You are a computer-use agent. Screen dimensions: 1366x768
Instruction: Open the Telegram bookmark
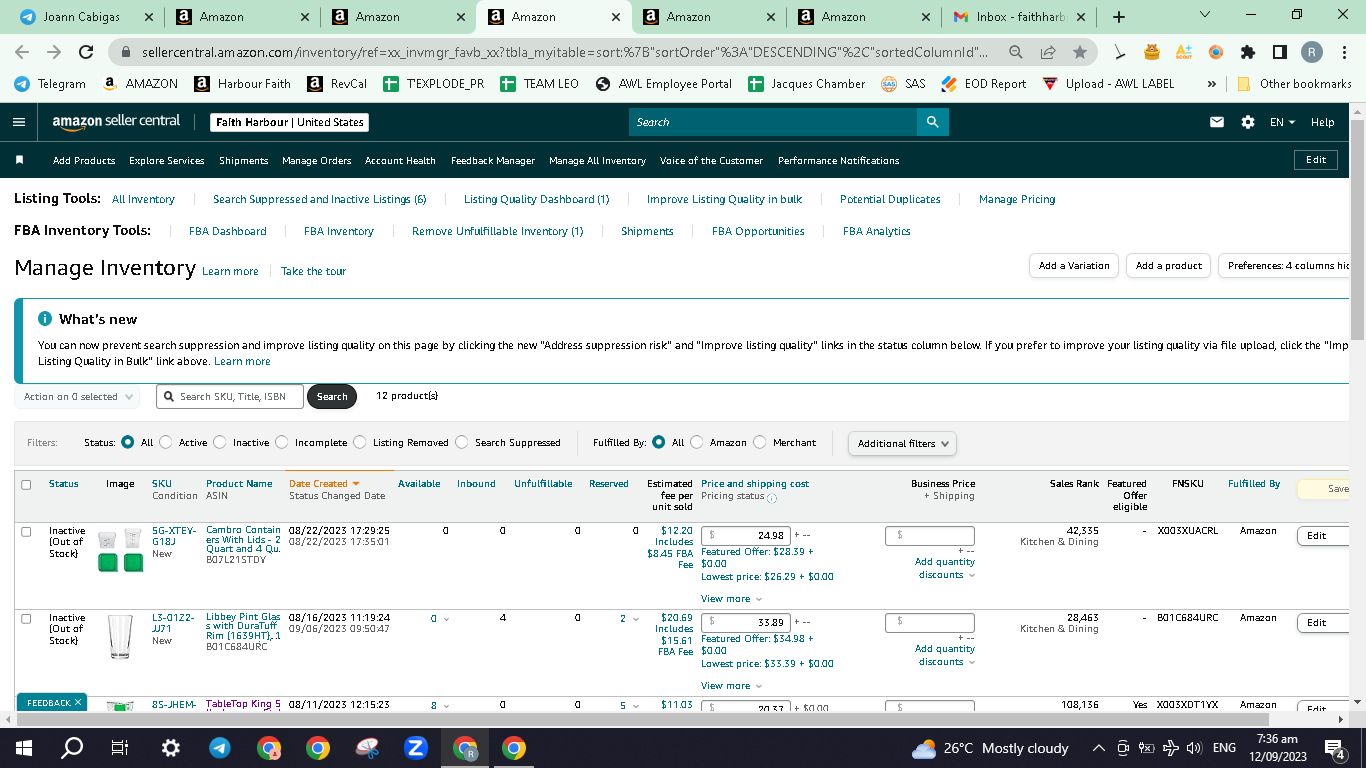pyautogui.click(x=50, y=84)
